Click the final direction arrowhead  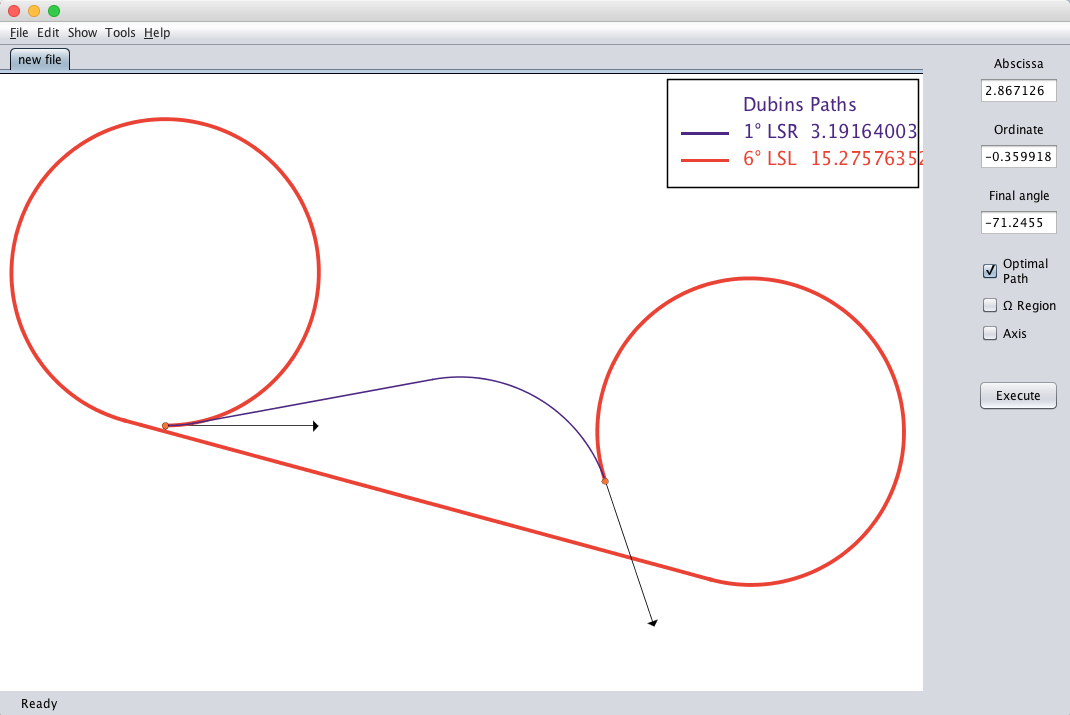tap(653, 622)
